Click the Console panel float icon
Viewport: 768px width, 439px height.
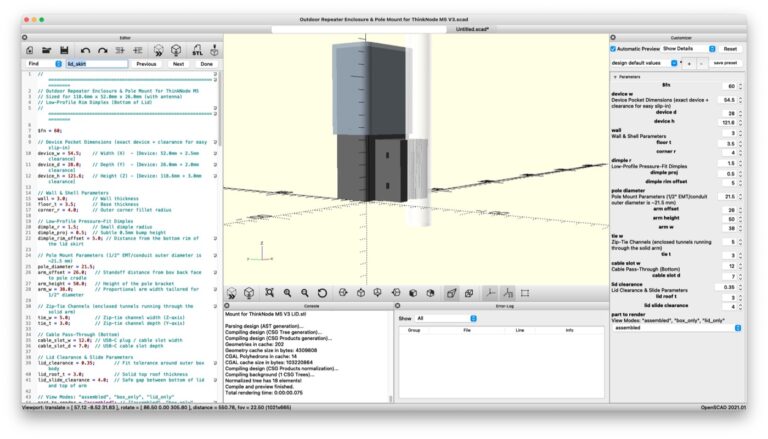[x=227, y=306]
